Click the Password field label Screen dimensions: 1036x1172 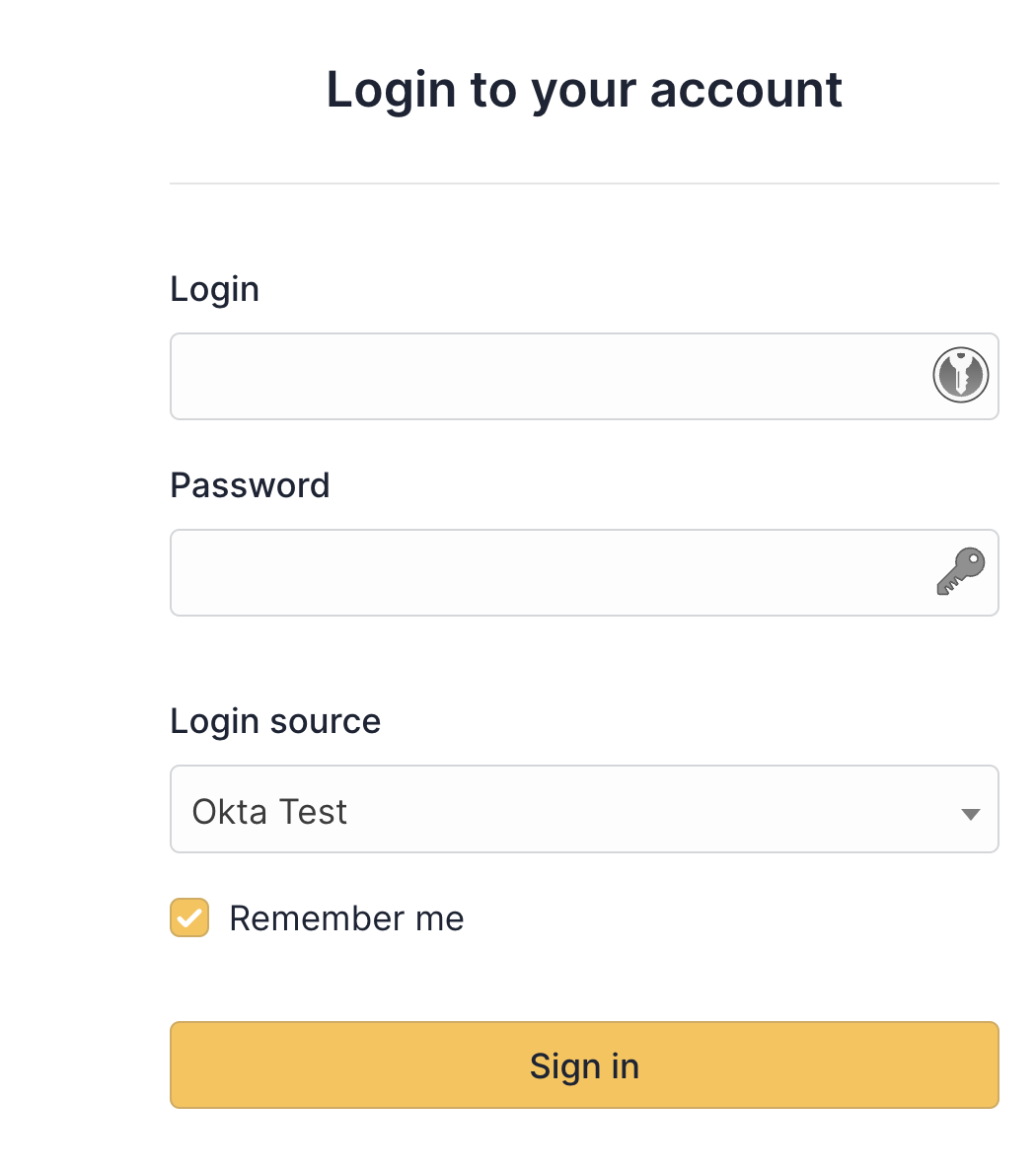point(250,485)
